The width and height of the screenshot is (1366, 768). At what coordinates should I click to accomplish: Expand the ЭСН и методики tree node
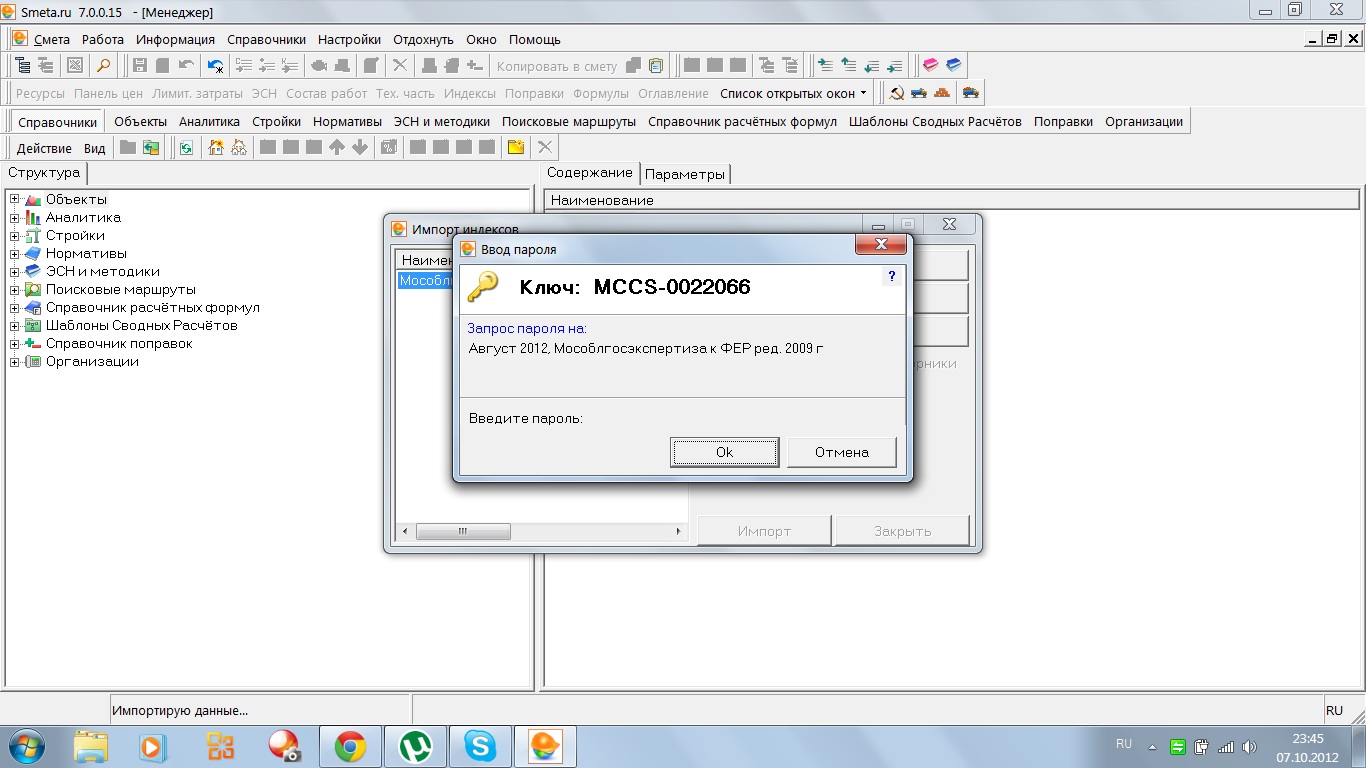pos(15,272)
